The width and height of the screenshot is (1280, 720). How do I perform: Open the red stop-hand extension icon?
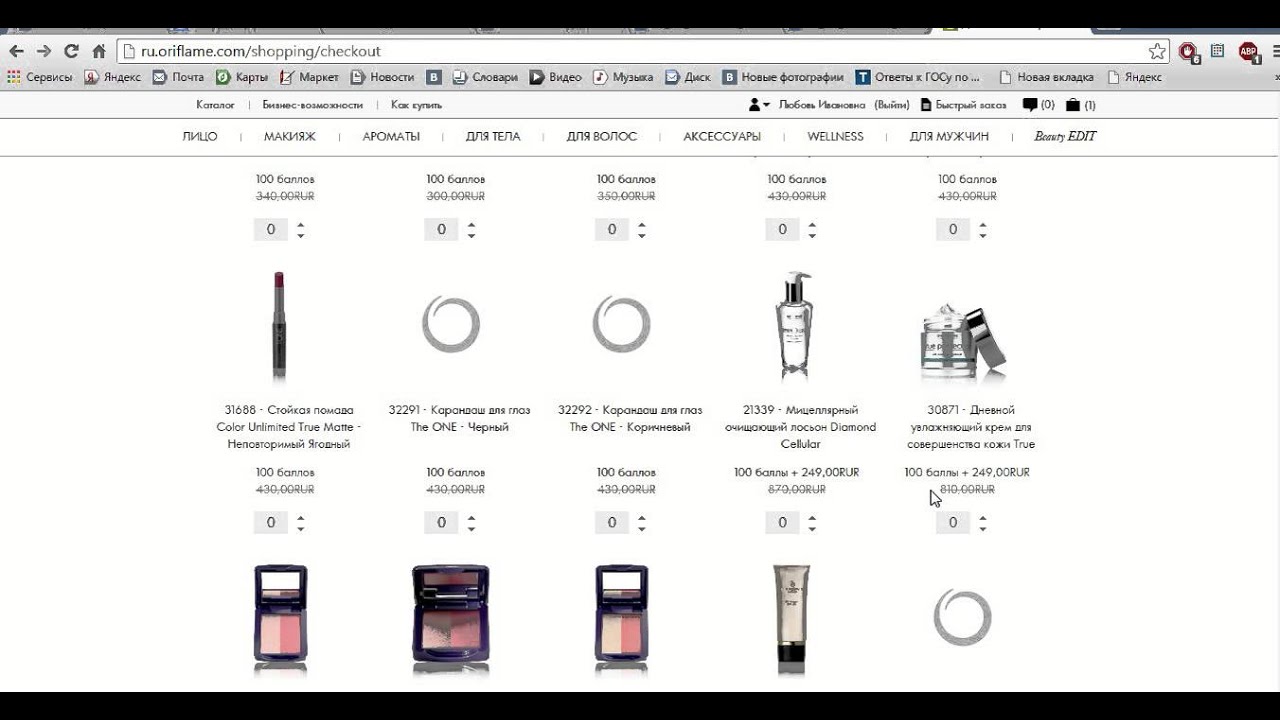click(1188, 51)
